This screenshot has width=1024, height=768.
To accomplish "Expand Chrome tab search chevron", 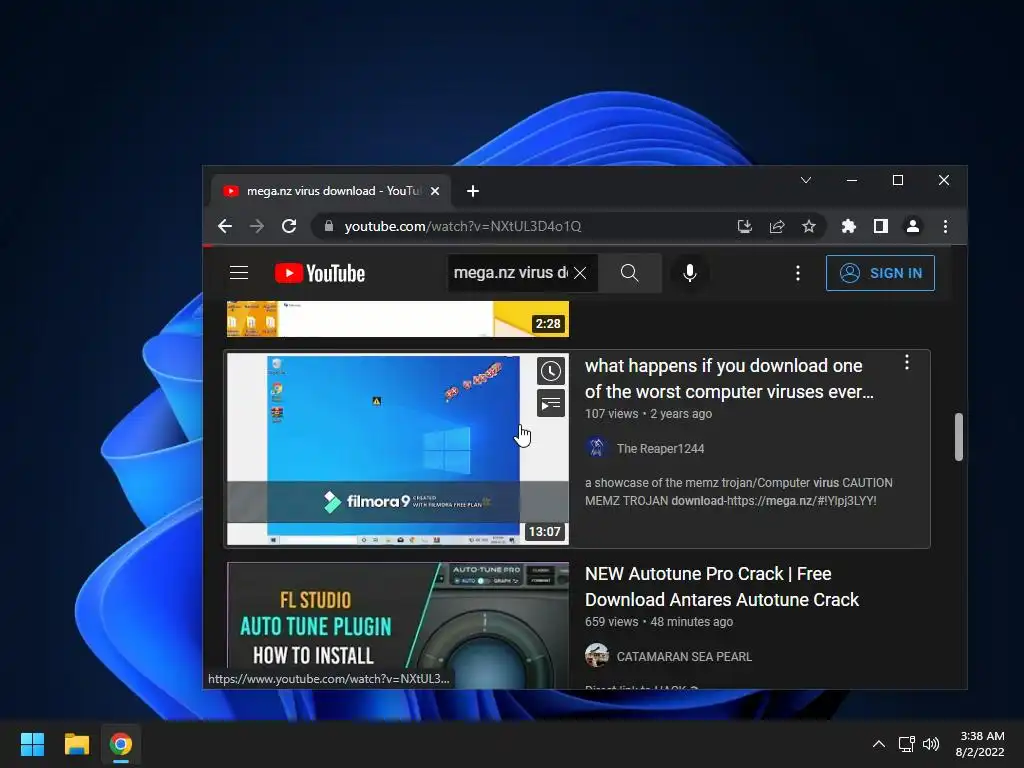I will pos(806,180).
